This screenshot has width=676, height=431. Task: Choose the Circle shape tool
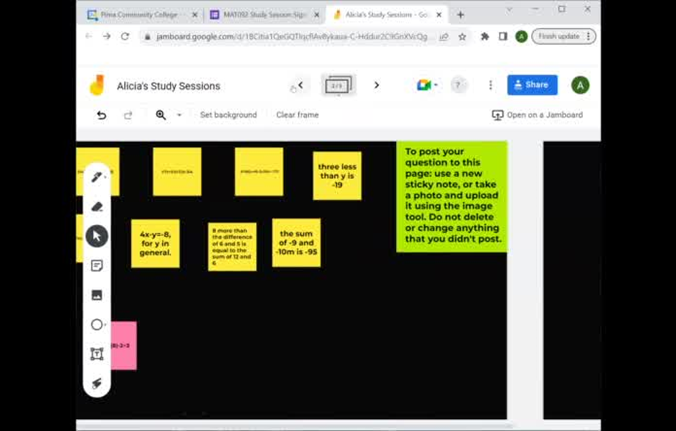[96, 324]
